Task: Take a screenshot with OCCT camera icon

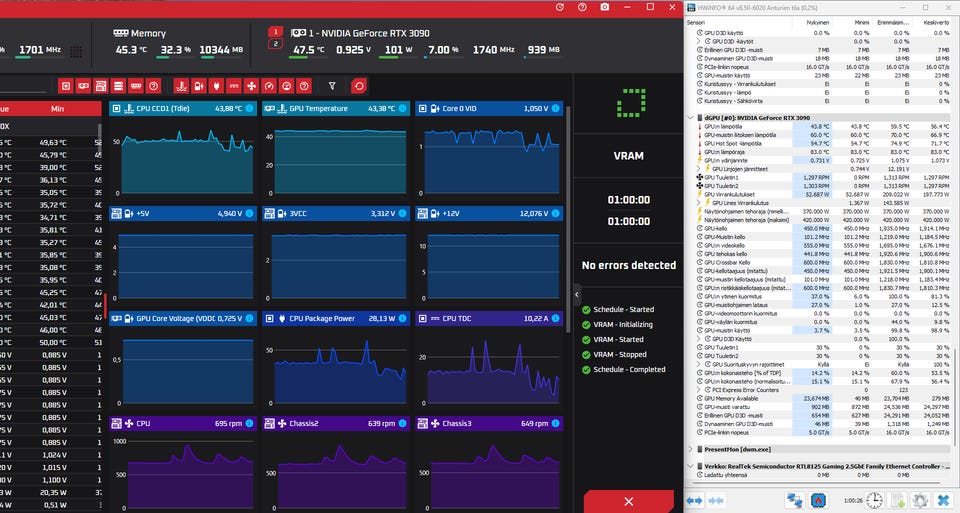Action: click(605, 7)
